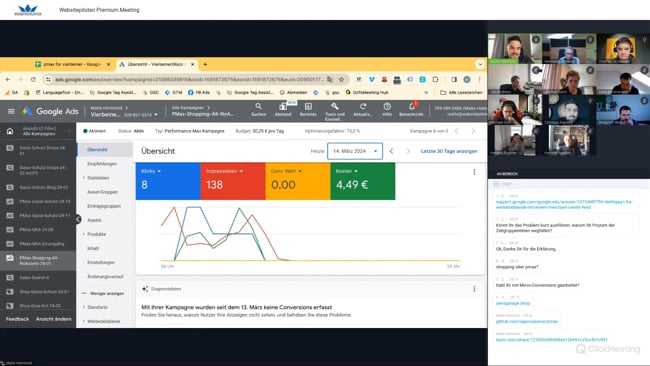Viewport: 650px width, 366px height.
Task: Reload the browser page
Action: click(33, 79)
